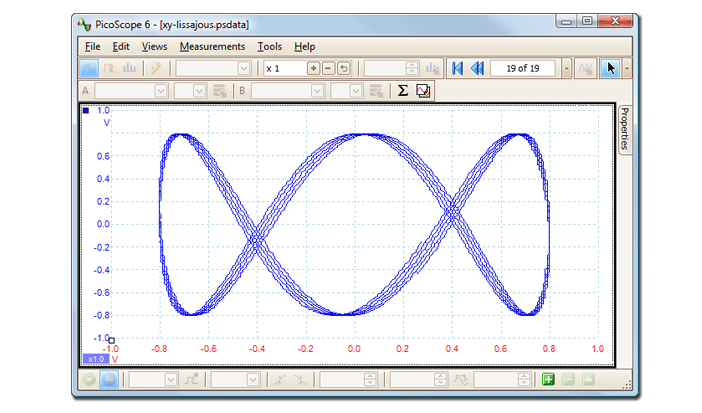Click the 0.6 vertical axis label
The image size is (702, 413).
click(x=103, y=156)
